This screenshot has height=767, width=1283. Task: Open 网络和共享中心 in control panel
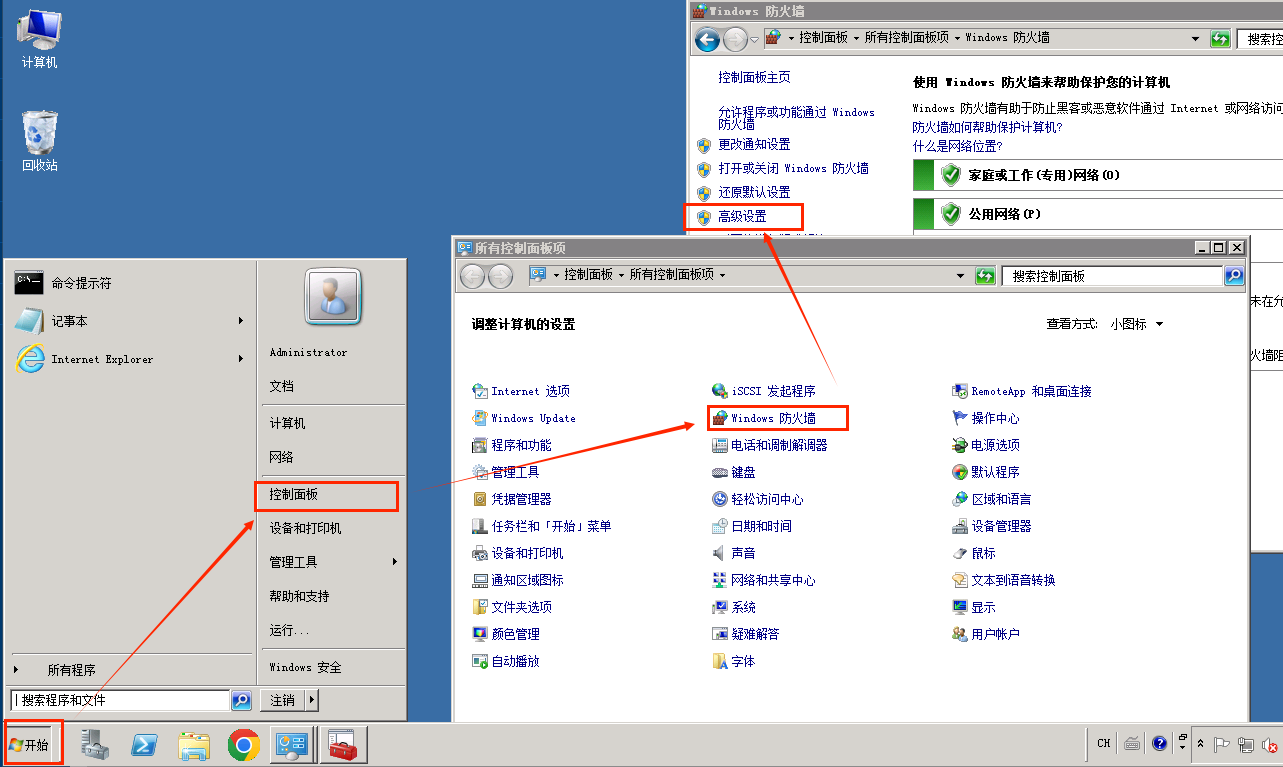coord(772,580)
